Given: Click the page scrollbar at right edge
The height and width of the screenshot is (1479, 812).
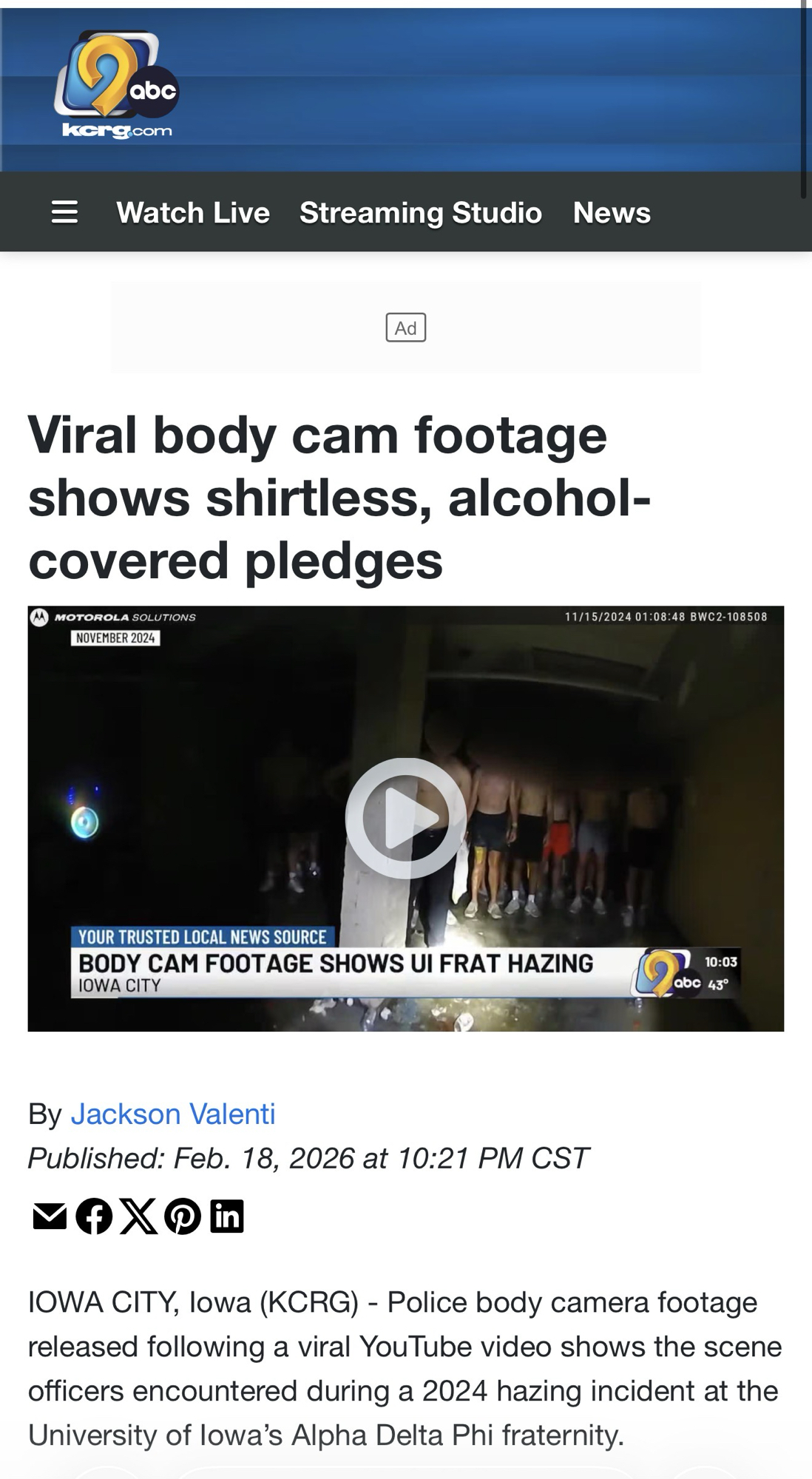Looking at the screenshot, I should (x=804, y=100).
